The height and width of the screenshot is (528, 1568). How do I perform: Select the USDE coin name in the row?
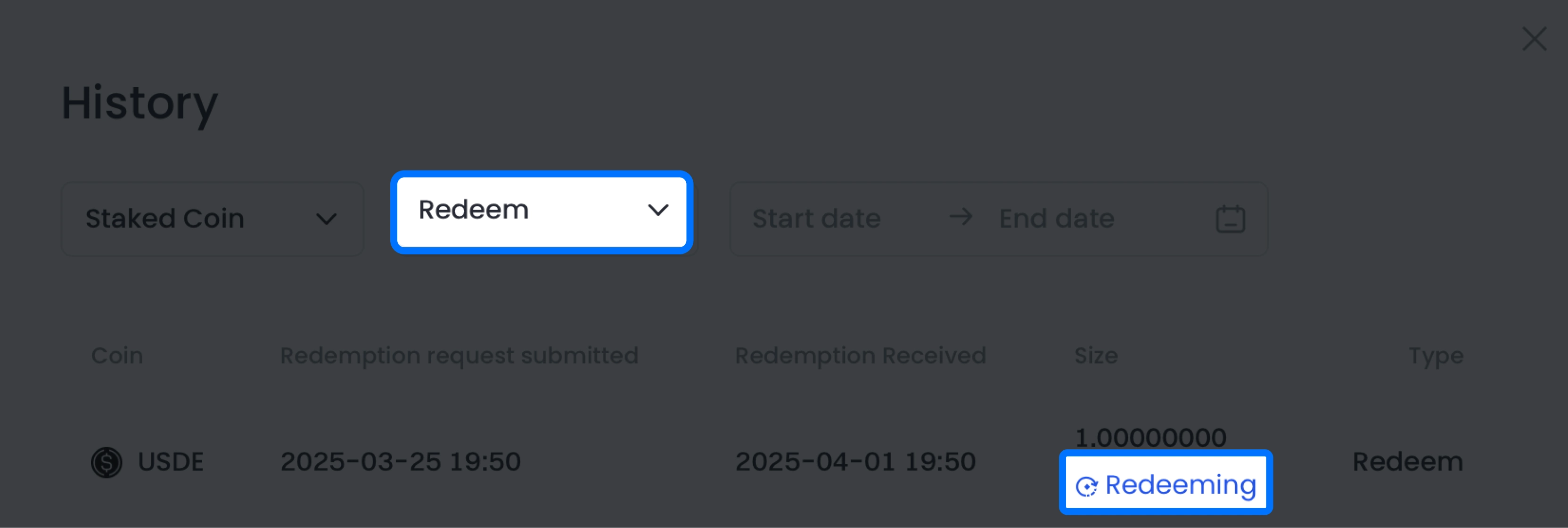tap(171, 462)
